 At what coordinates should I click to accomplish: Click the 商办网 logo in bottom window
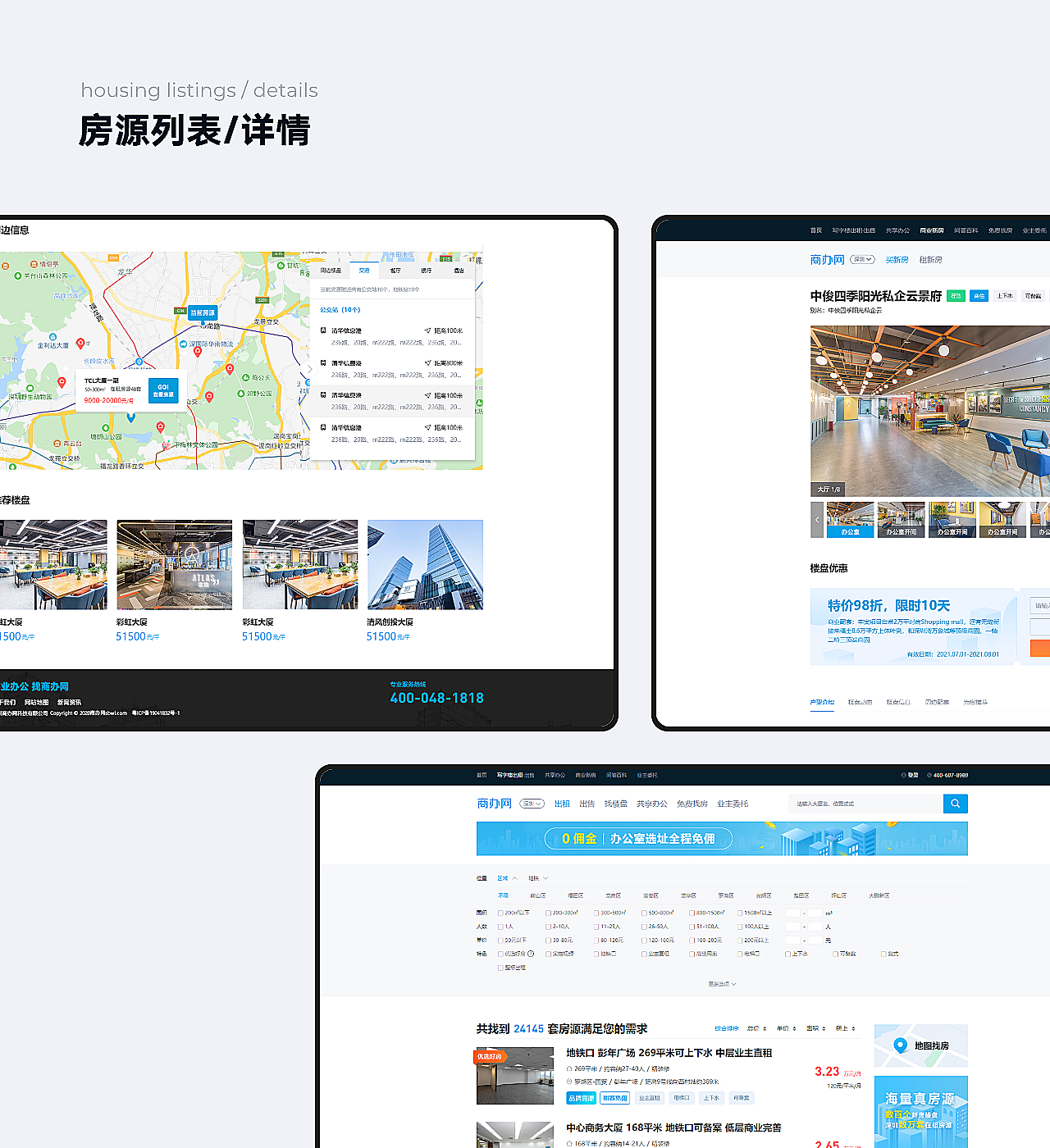pos(495,804)
